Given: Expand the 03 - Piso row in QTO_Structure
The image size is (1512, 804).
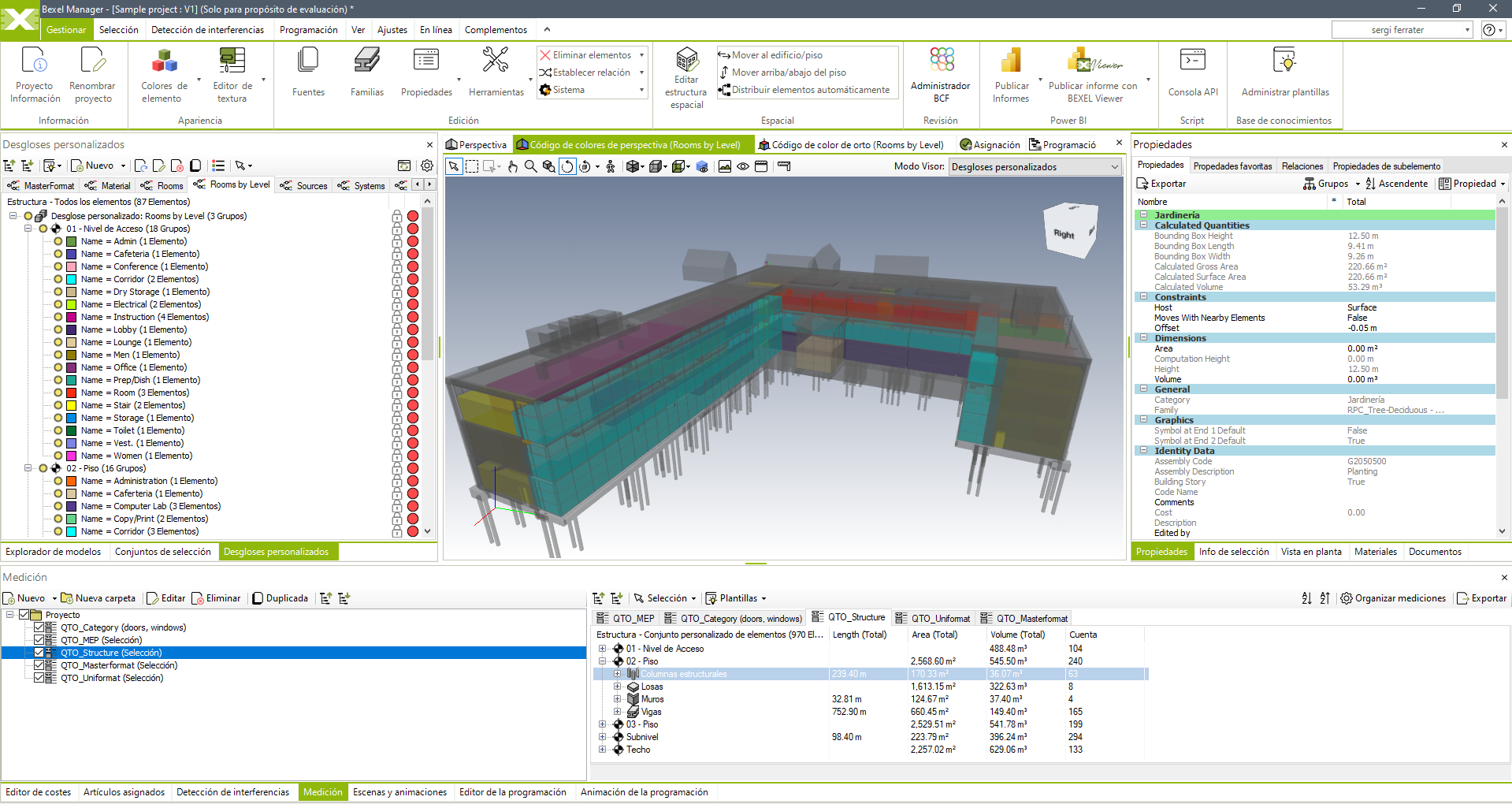Looking at the screenshot, I should [x=603, y=724].
